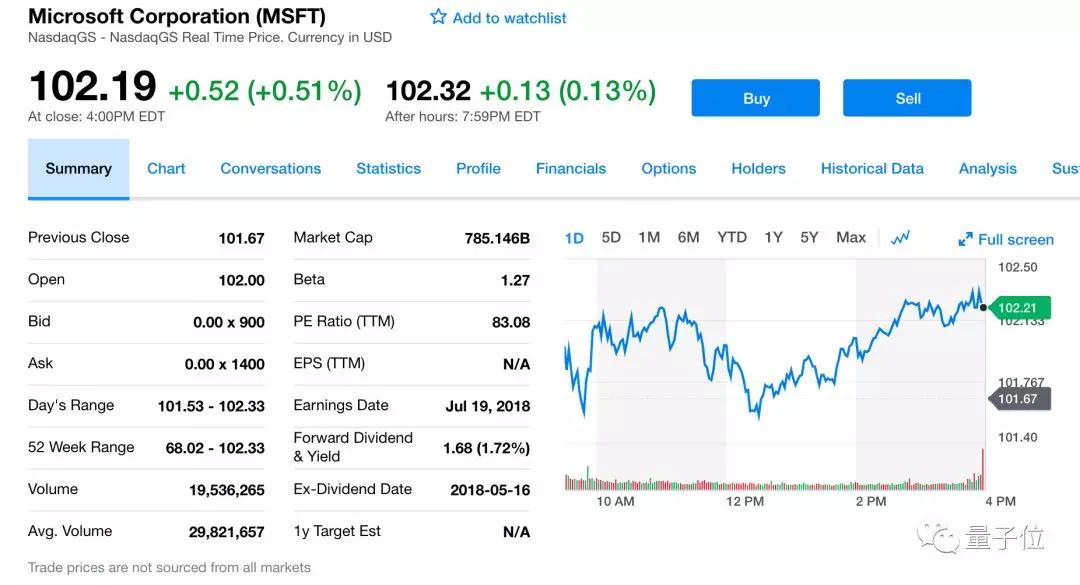Viewport: 1080px width, 585px height.
Task: Switch to the Options tab
Action: (x=668, y=168)
